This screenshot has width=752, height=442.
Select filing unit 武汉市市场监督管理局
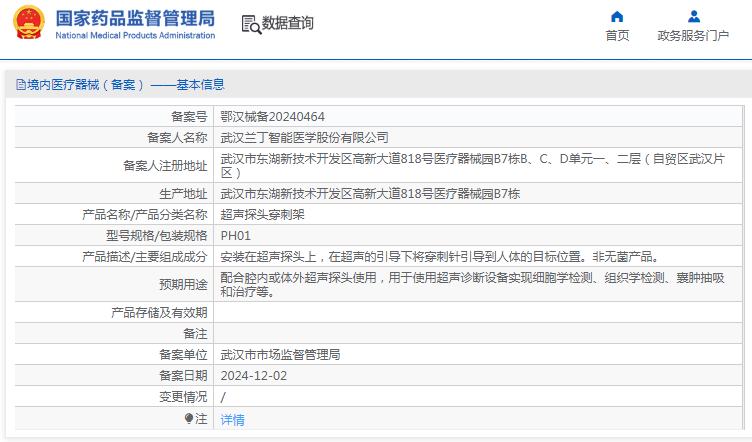[280, 355]
